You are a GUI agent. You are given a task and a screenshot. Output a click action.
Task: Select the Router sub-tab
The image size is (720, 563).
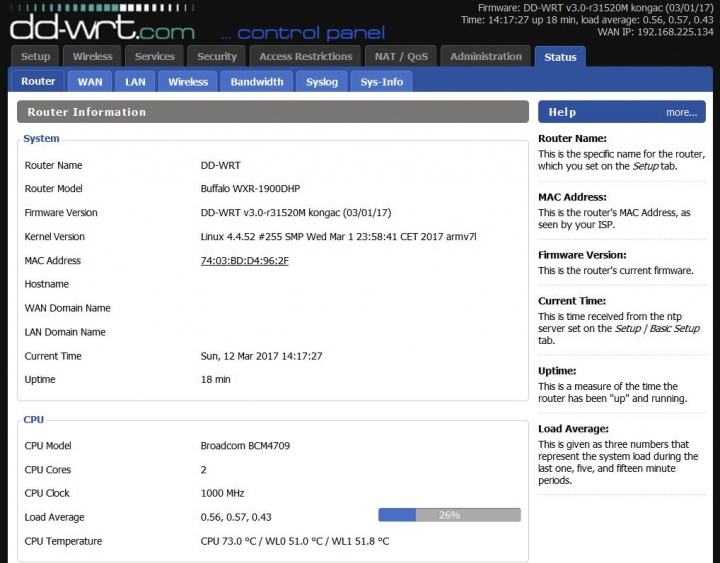38,81
